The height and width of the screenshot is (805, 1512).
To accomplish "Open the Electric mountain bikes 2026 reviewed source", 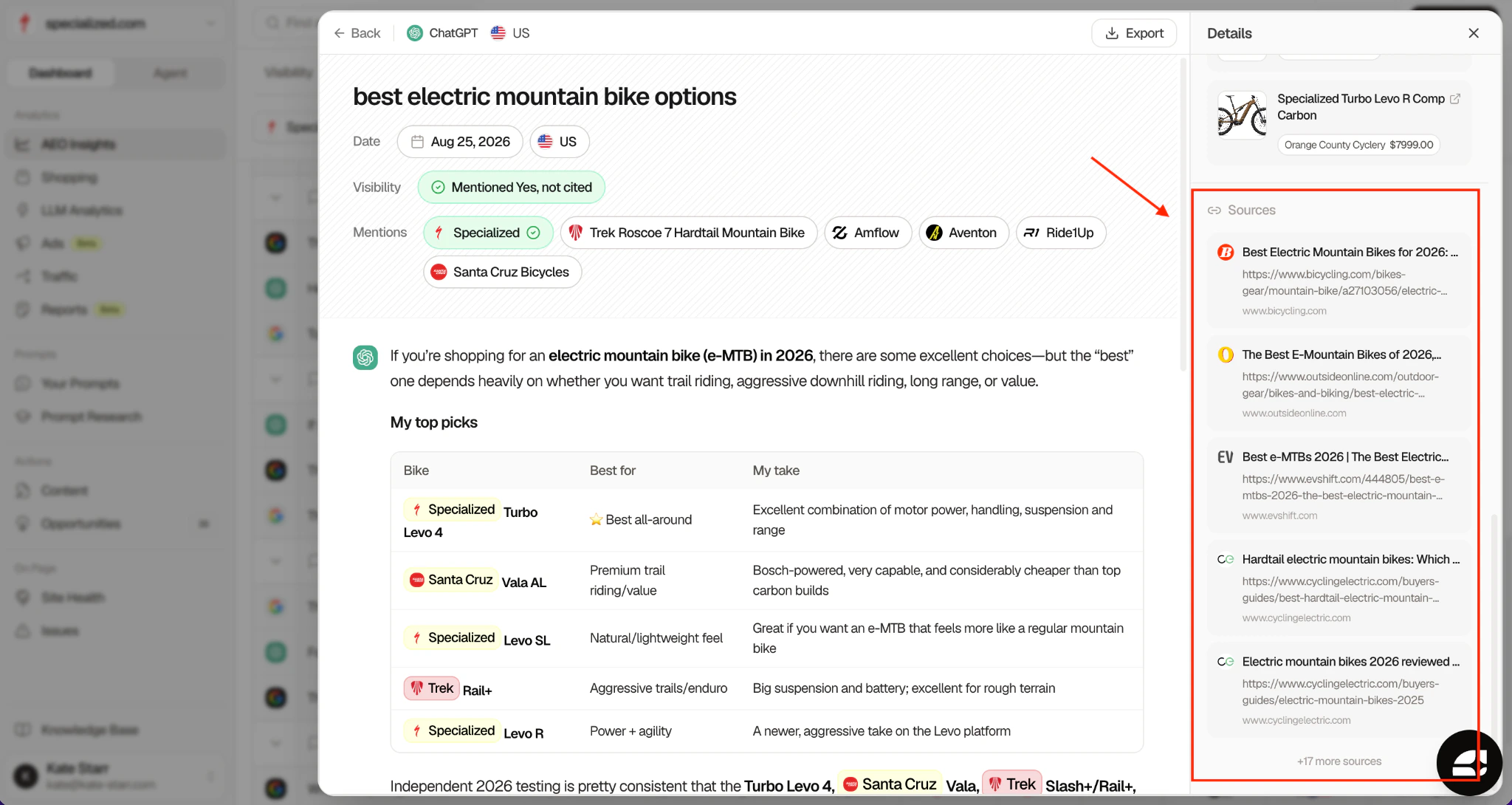I will click(x=1339, y=690).
